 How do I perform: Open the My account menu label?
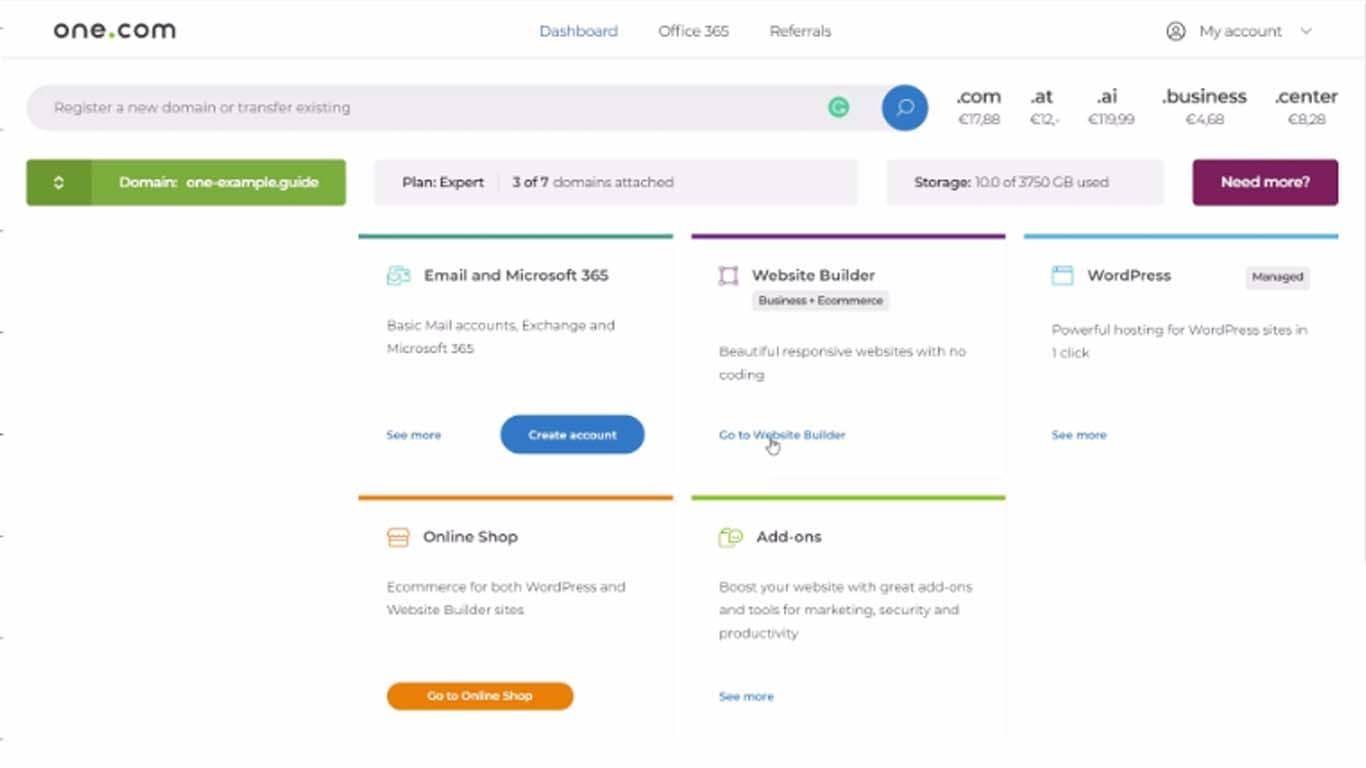click(1240, 31)
